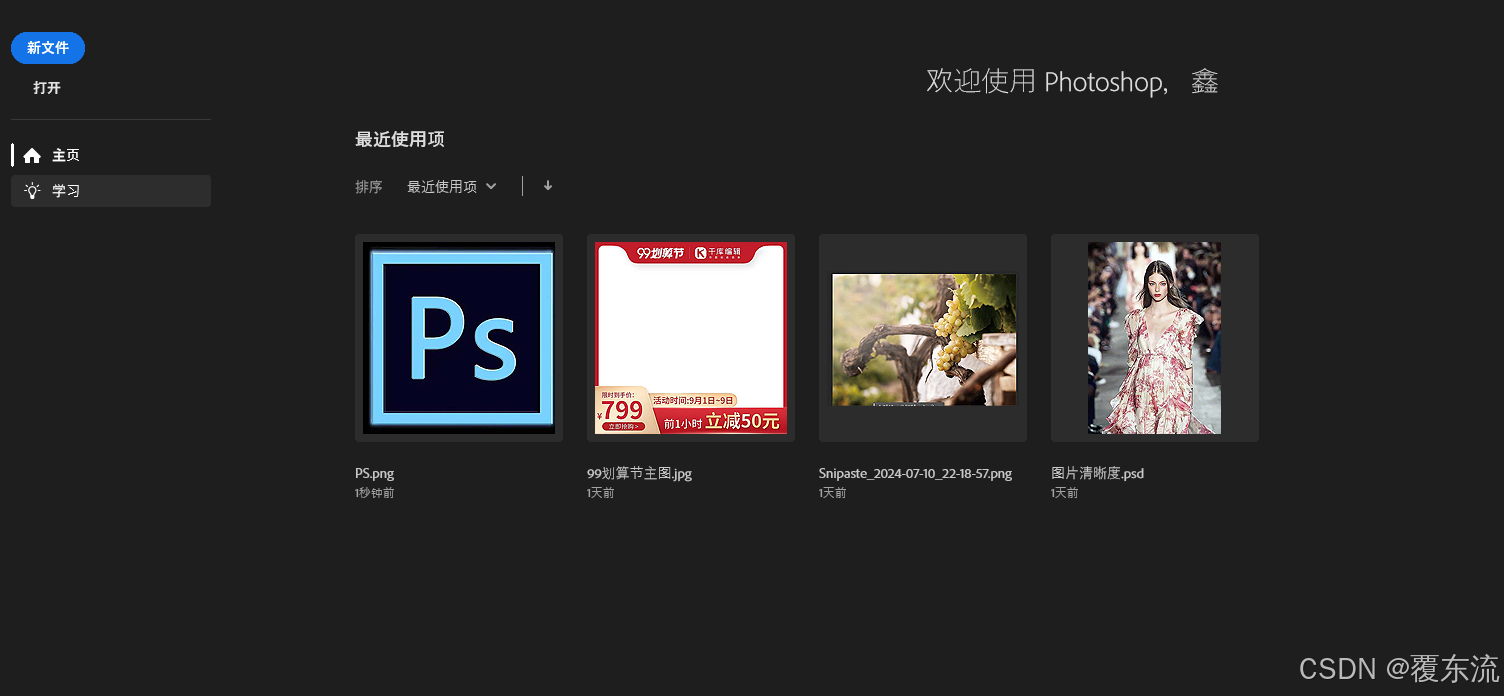Screen dimensions: 1504x696
Task: Click file name Snipaste_2024-07-10_22-18-57.png
Action: click(x=915, y=474)
